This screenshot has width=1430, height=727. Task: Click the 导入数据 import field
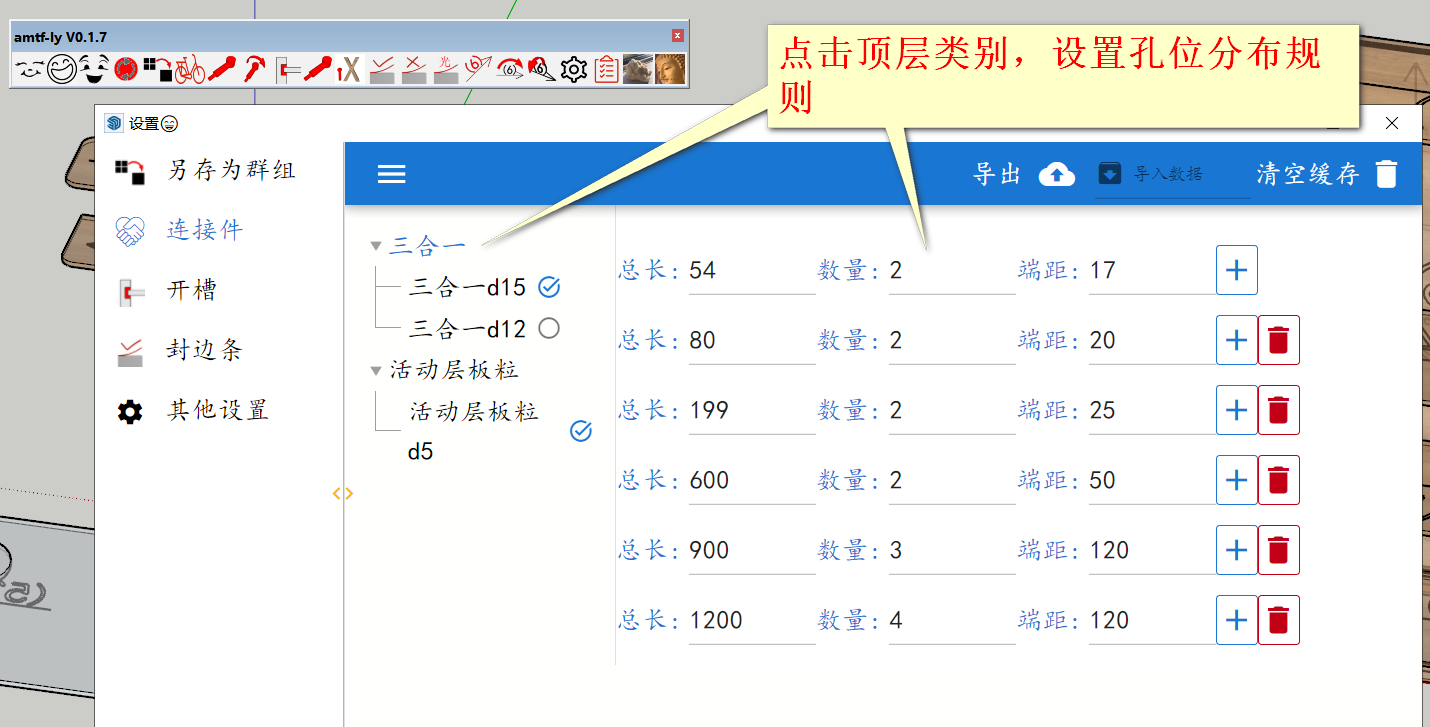[1171, 174]
